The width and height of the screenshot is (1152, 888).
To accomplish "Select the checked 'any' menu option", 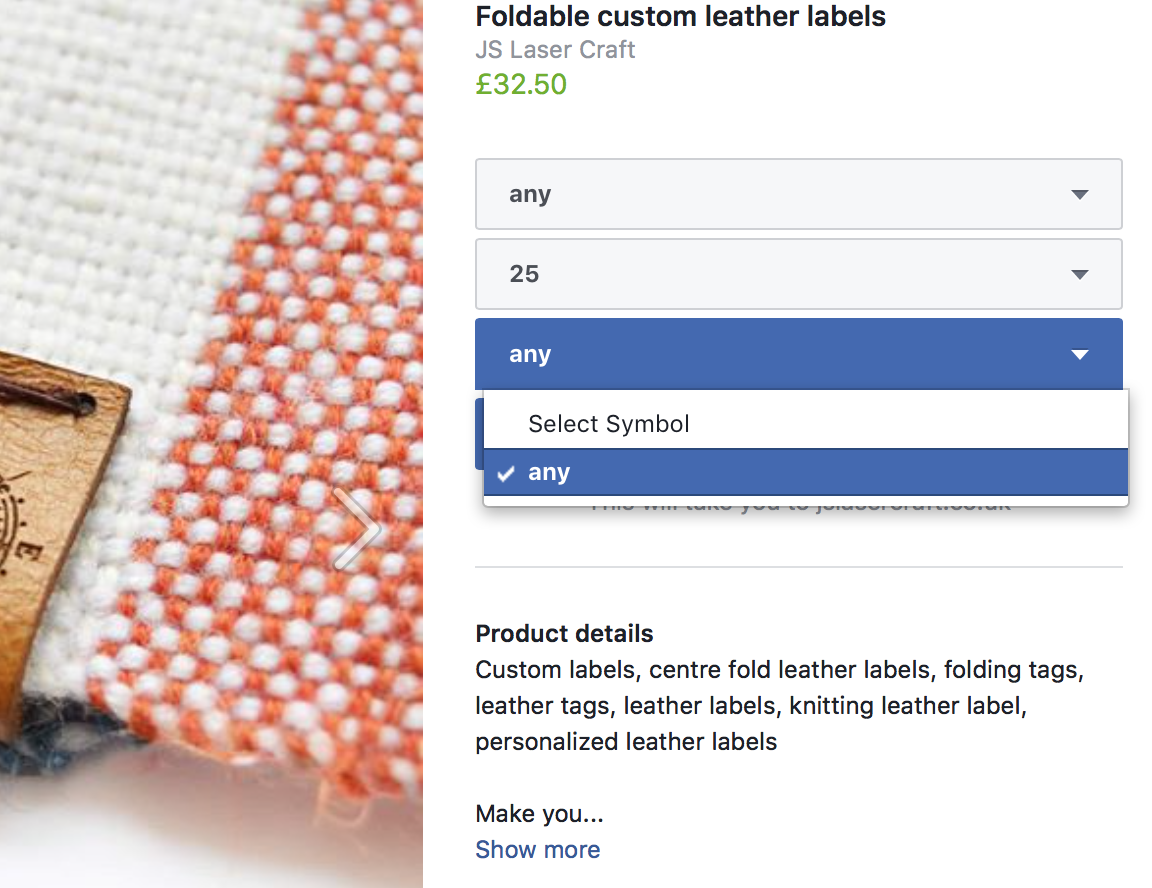I will [x=805, y=472].
